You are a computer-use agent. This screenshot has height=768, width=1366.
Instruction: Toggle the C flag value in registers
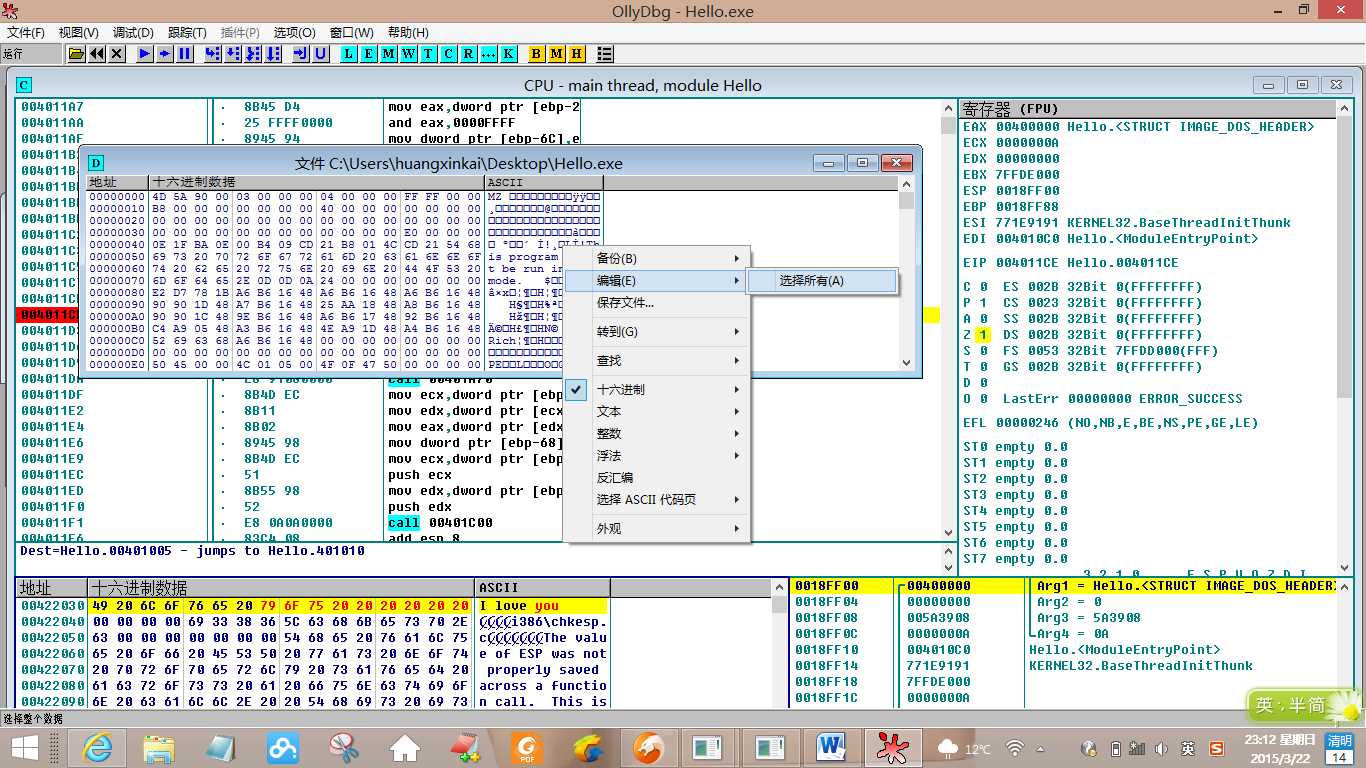[x=983, y=287]
